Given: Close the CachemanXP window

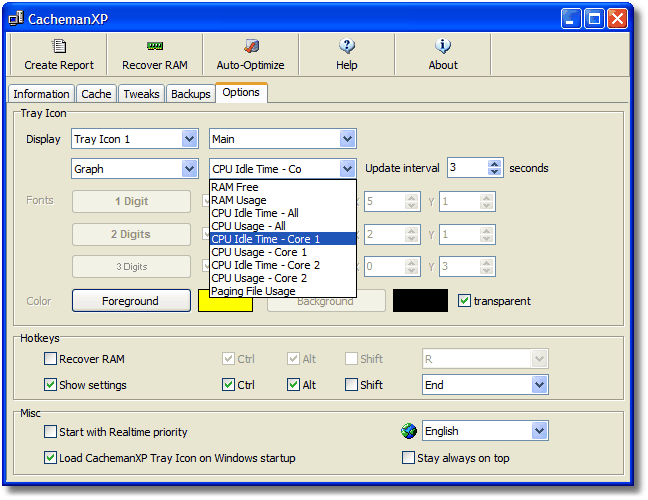Looking at the screenshot, I should point(617,19).
